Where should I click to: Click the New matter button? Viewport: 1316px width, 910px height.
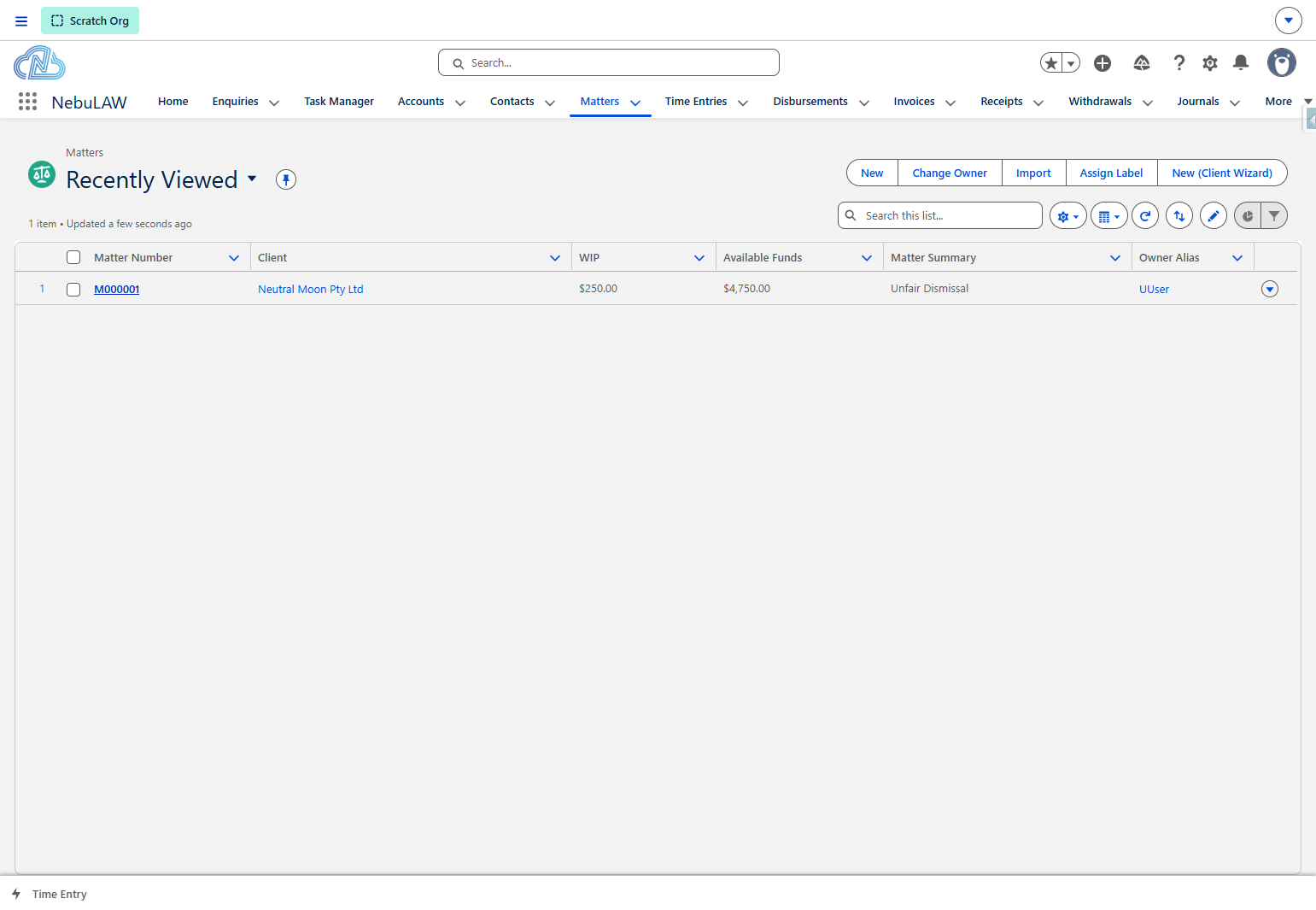[872, 173]
